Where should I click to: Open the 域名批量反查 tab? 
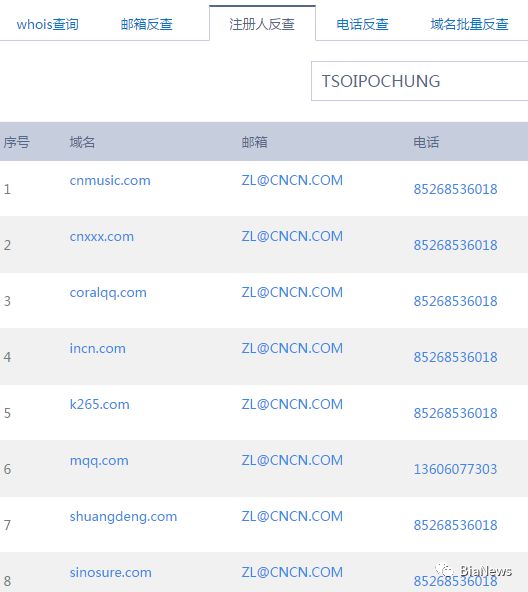(469, 25)
